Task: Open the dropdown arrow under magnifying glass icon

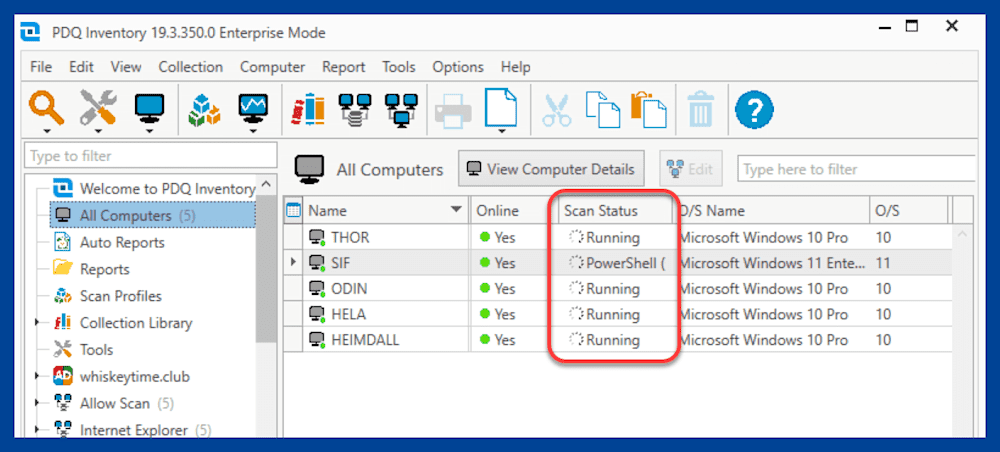Action: click(x=47, y=131)
